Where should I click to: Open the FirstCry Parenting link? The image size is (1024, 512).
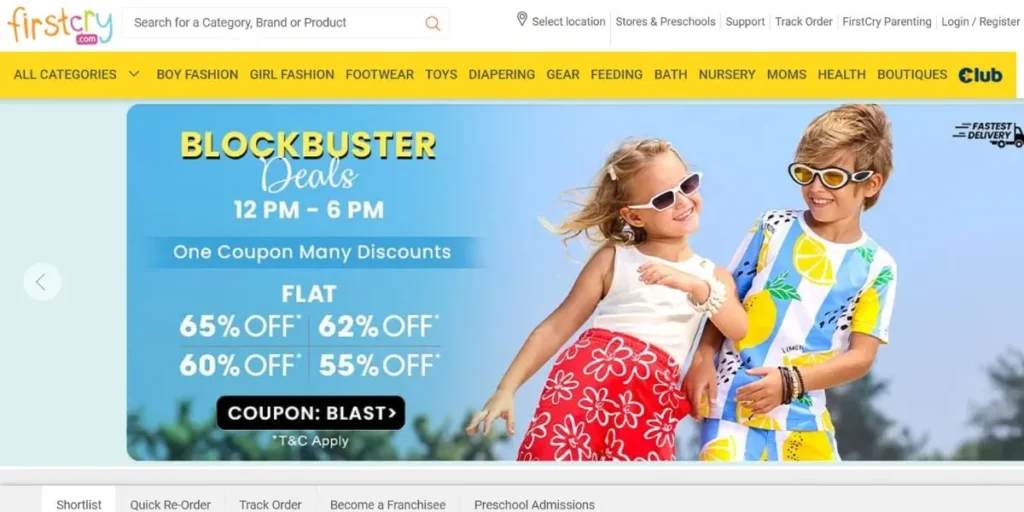click(x=887, y=22)
